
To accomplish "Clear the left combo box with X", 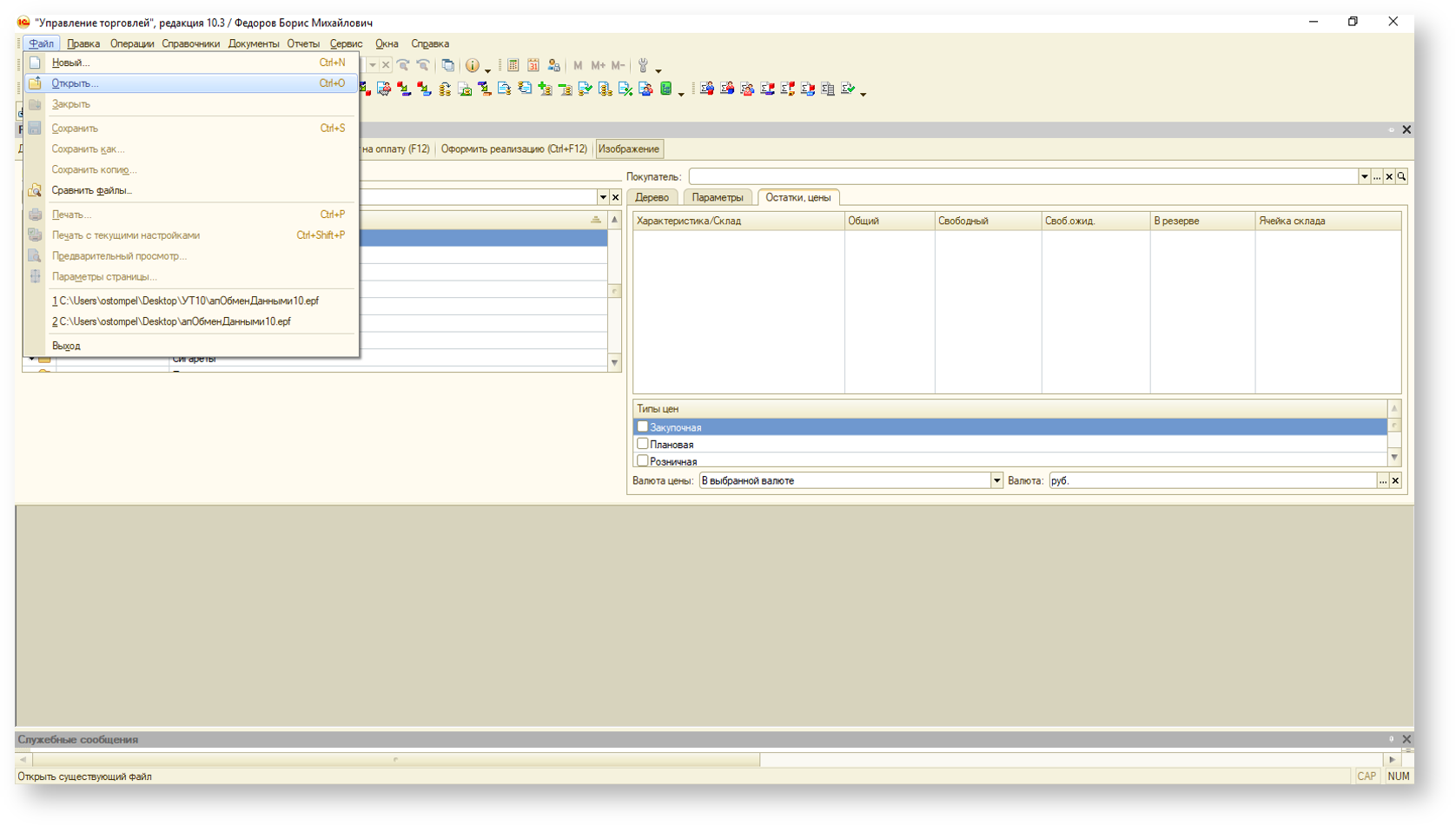I will pyautogui.click(x=615, y=197).
